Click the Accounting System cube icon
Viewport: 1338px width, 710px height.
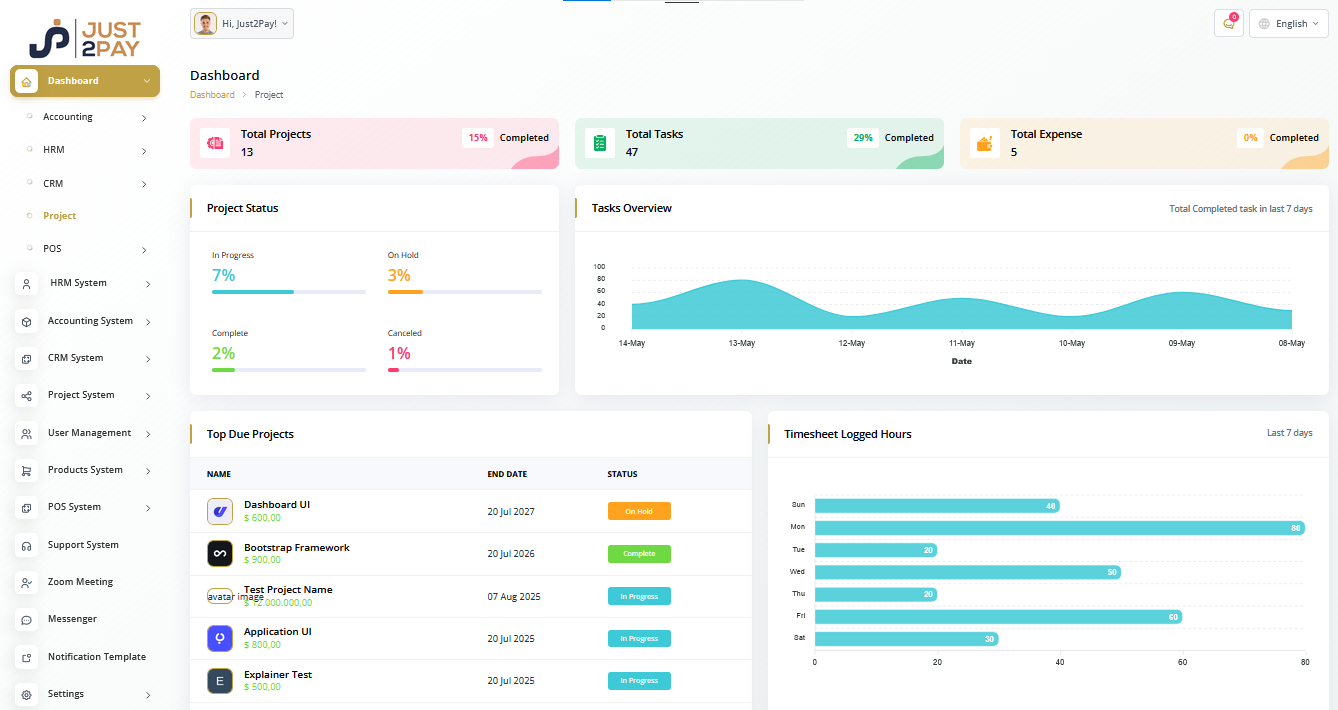26,321
